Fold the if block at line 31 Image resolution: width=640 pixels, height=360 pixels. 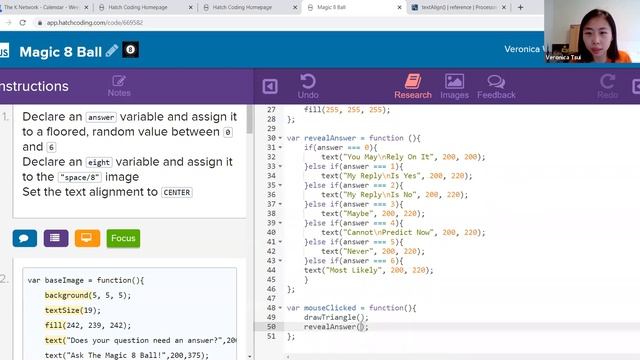[x=280, y=147]
